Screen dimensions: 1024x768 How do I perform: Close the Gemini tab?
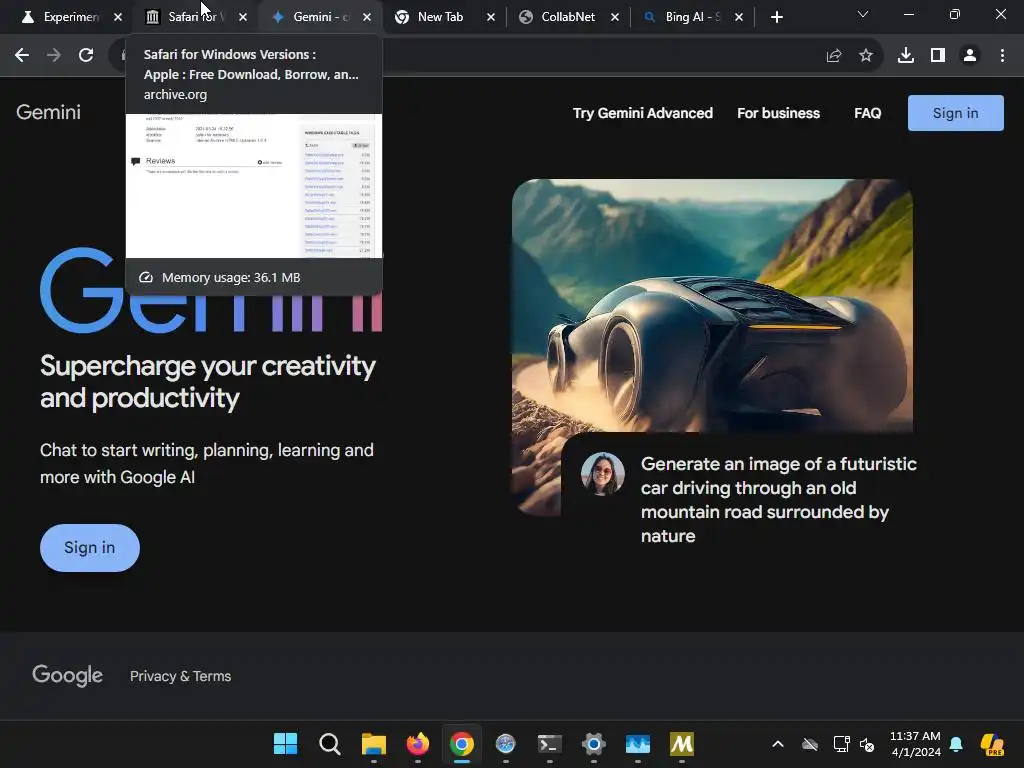[367, 17]
